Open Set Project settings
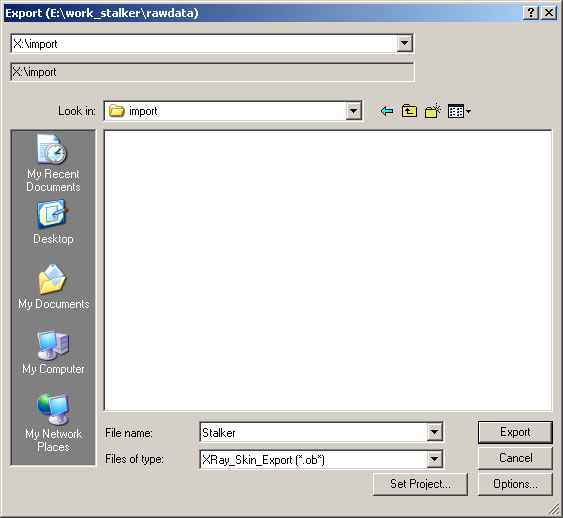The width and height of the screenshot is (563, 518). click(420, 484)
